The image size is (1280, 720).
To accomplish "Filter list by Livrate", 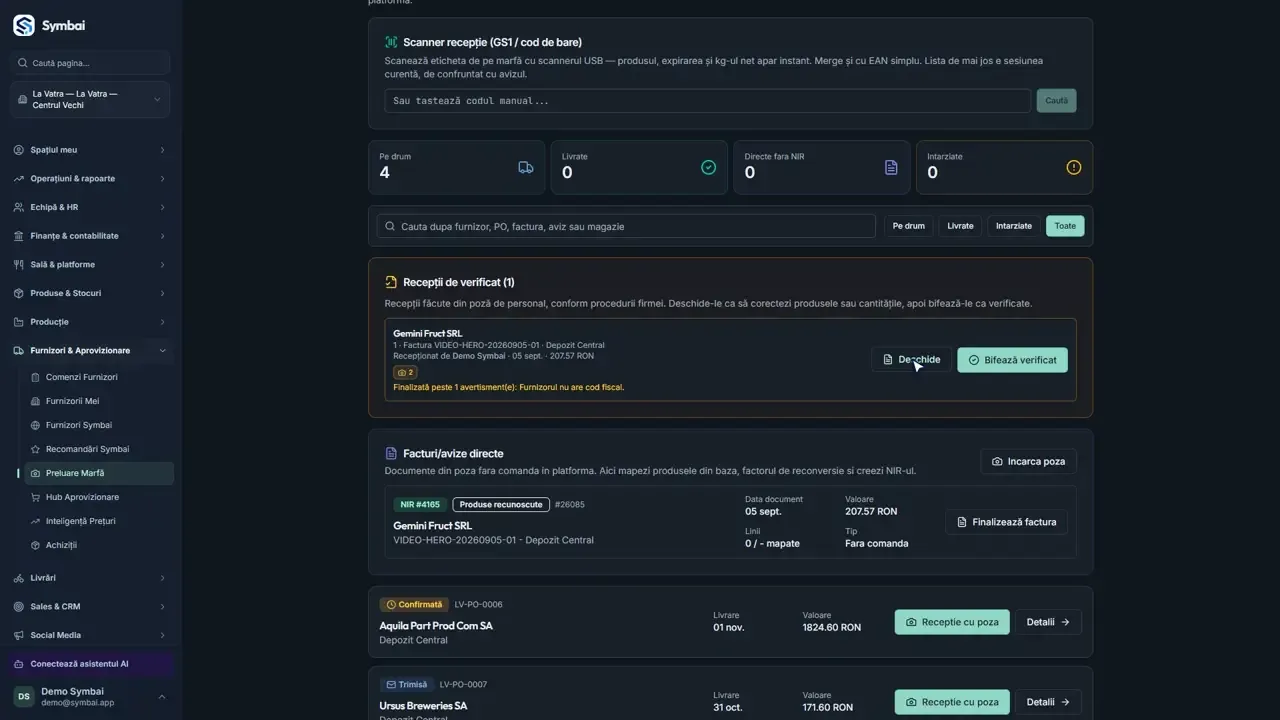I will tap(960, 226).
